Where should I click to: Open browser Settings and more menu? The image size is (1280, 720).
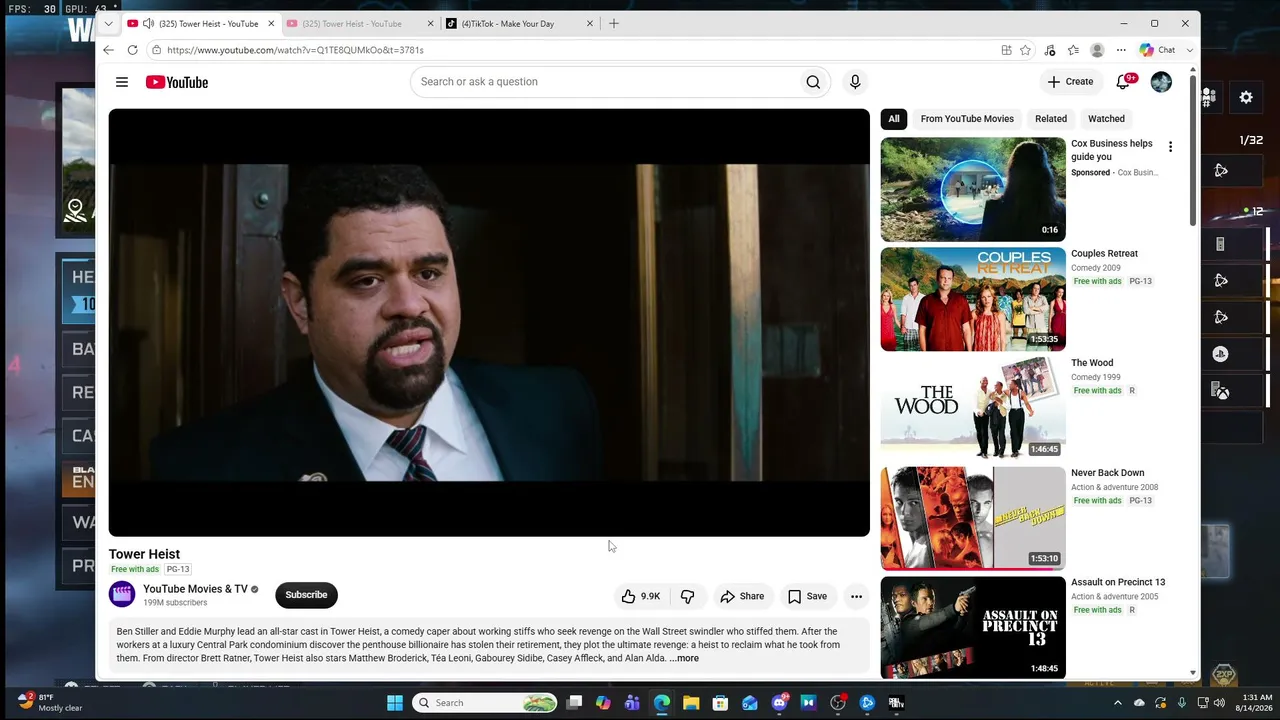click(1121, 50)
